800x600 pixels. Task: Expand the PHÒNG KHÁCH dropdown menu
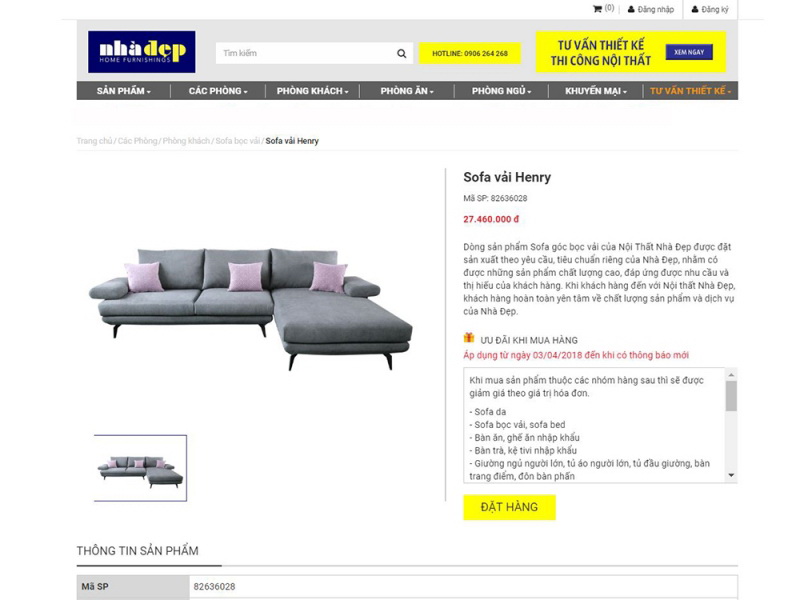pyautogui.click(x=312, y=91)
